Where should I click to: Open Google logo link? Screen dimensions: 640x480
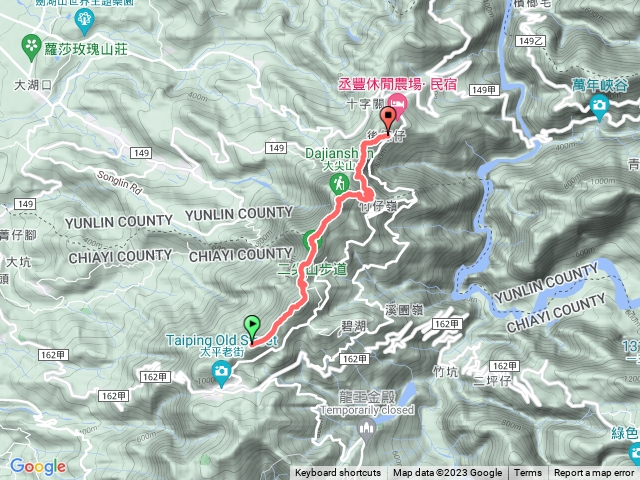click(38, 466)
